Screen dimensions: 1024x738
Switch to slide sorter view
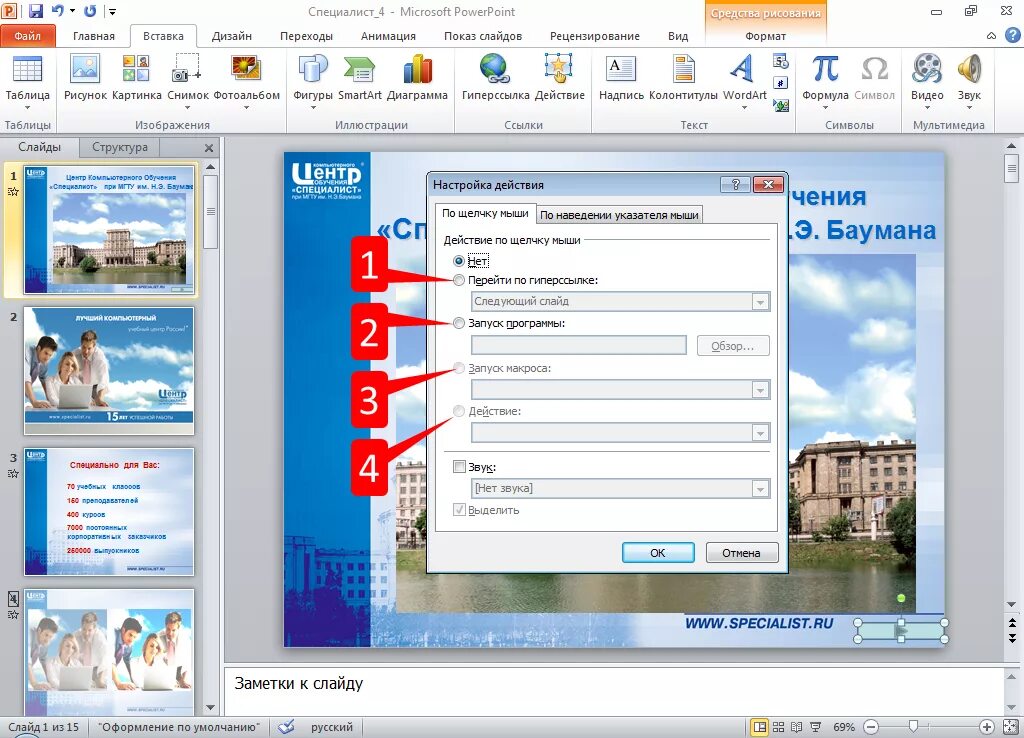coord(778,726)
